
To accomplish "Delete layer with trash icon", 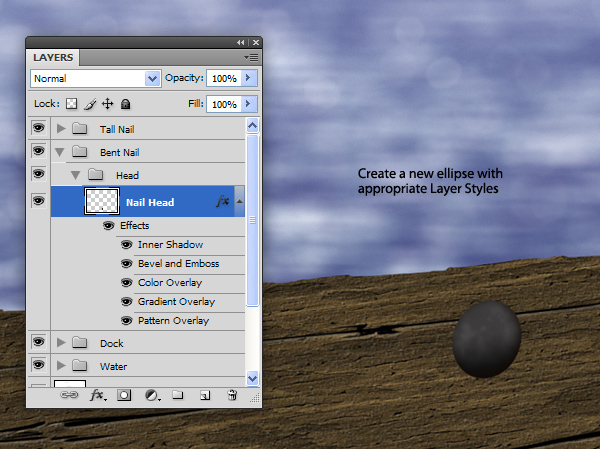I will coord(232,395).
